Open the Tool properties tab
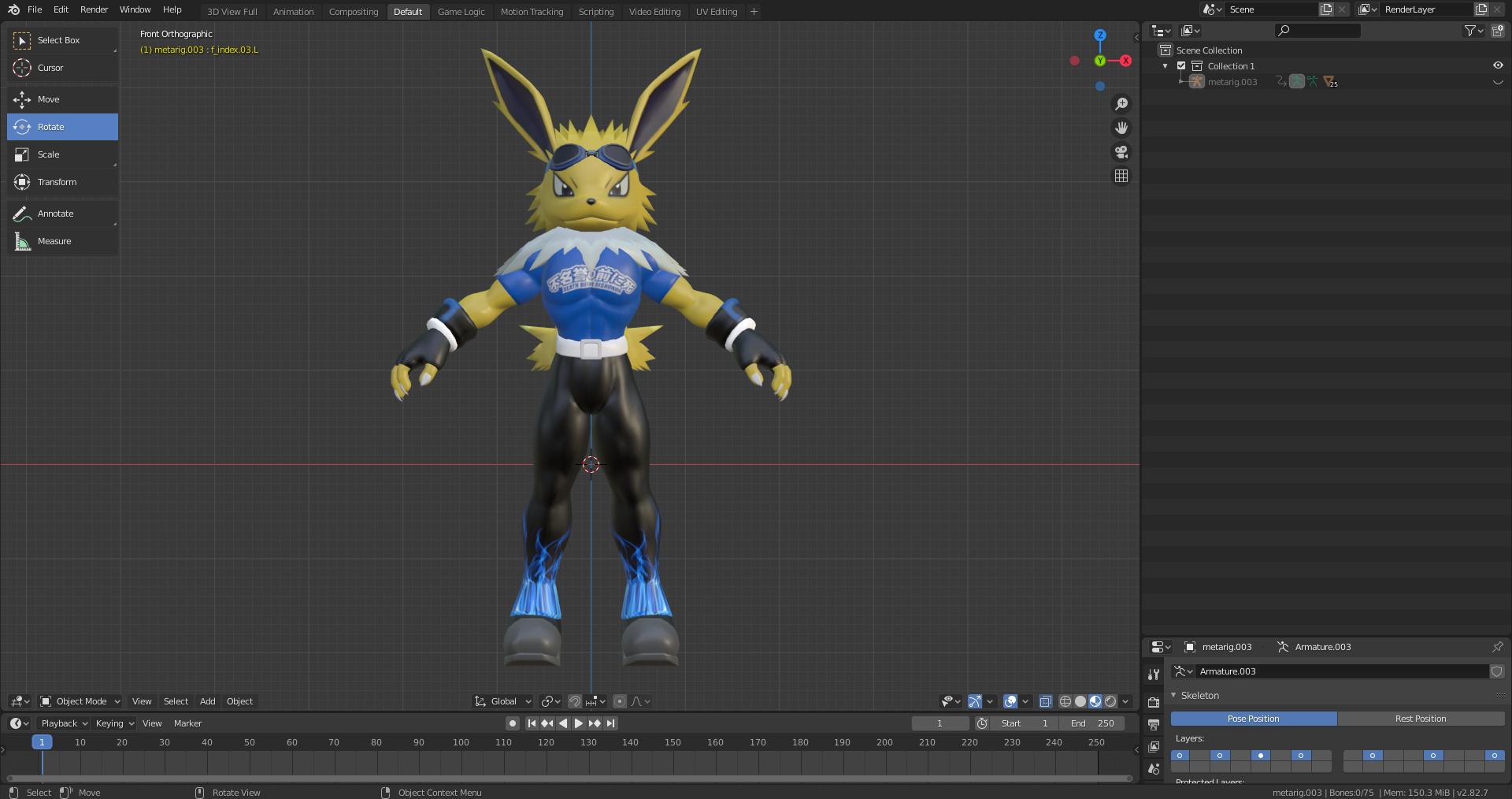This screenshot has width=1512, height=799. (x=1154, y=675)
